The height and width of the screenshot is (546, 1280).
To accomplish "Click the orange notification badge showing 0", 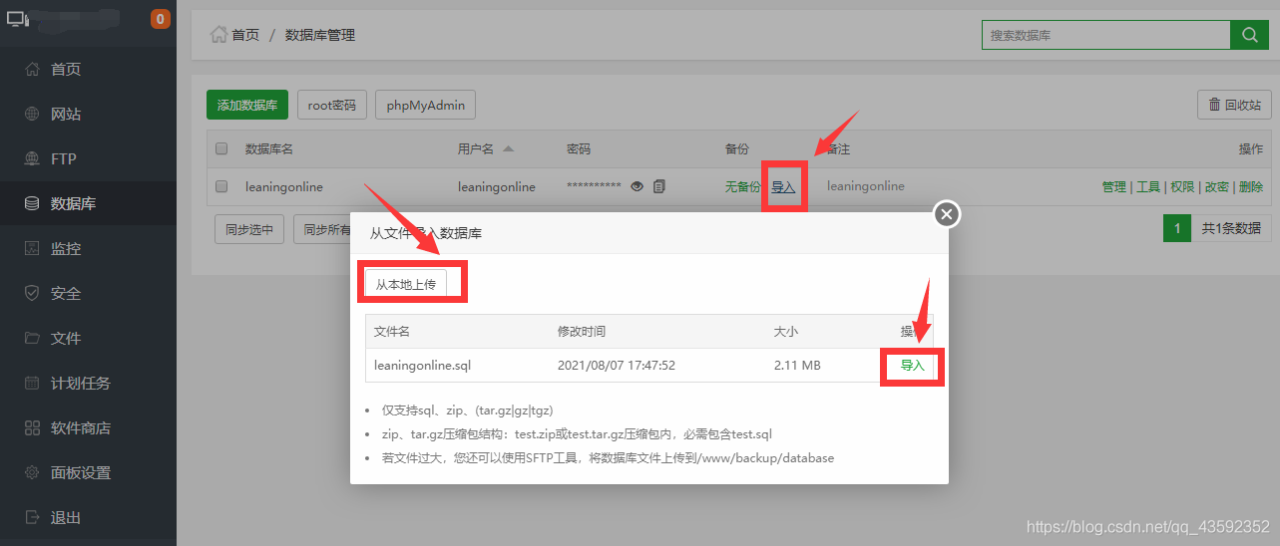I will click(x=160, y=19).
